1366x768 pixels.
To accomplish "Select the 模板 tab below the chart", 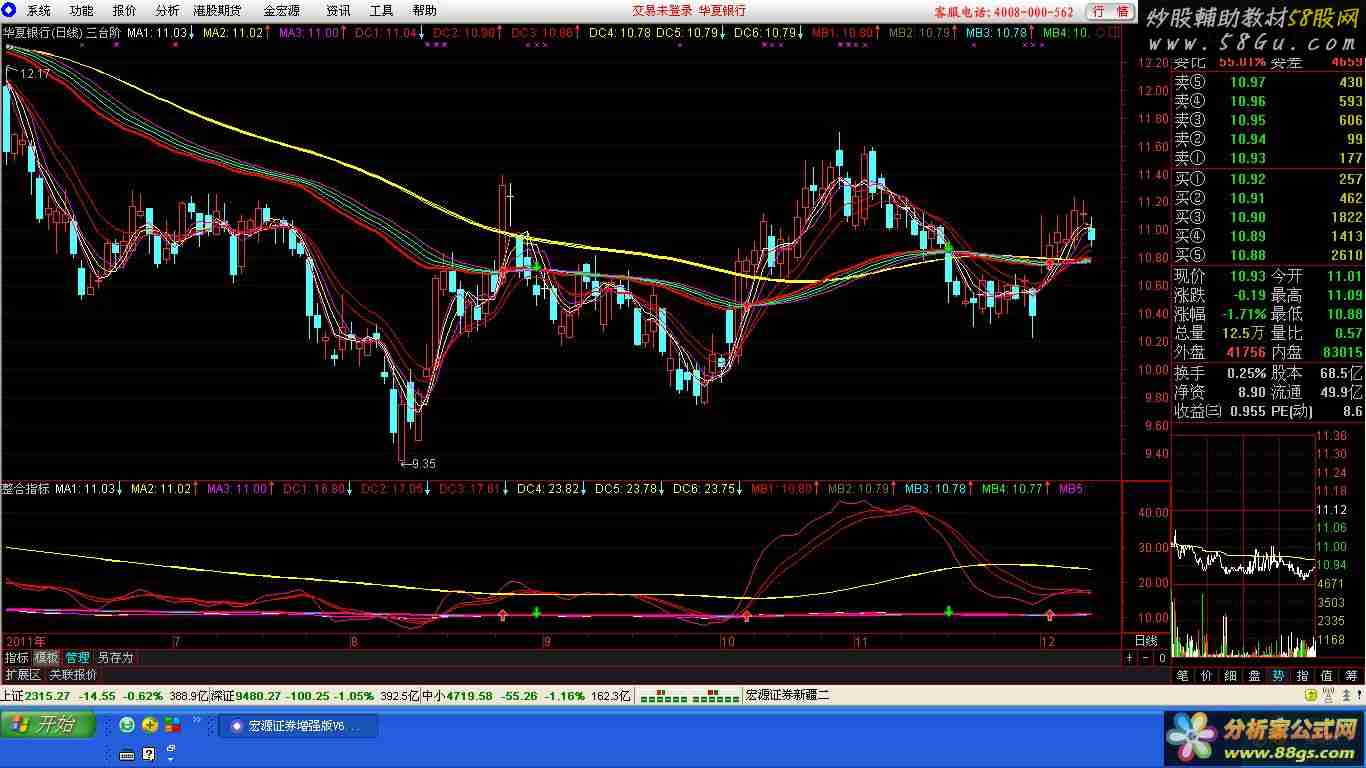I will [46, 658].
